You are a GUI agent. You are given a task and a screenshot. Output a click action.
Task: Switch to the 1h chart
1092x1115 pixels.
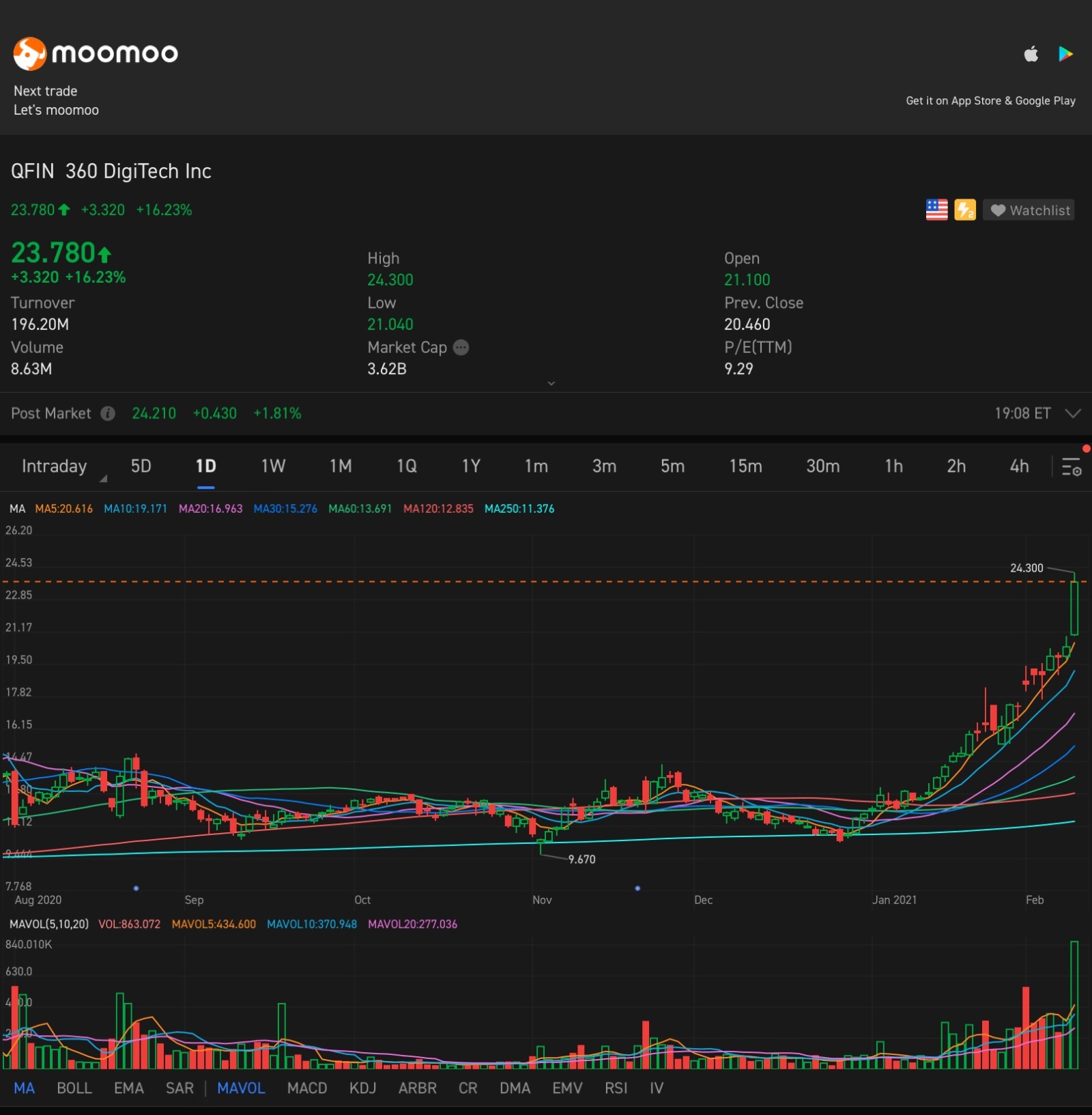click(x=893, y=466)
